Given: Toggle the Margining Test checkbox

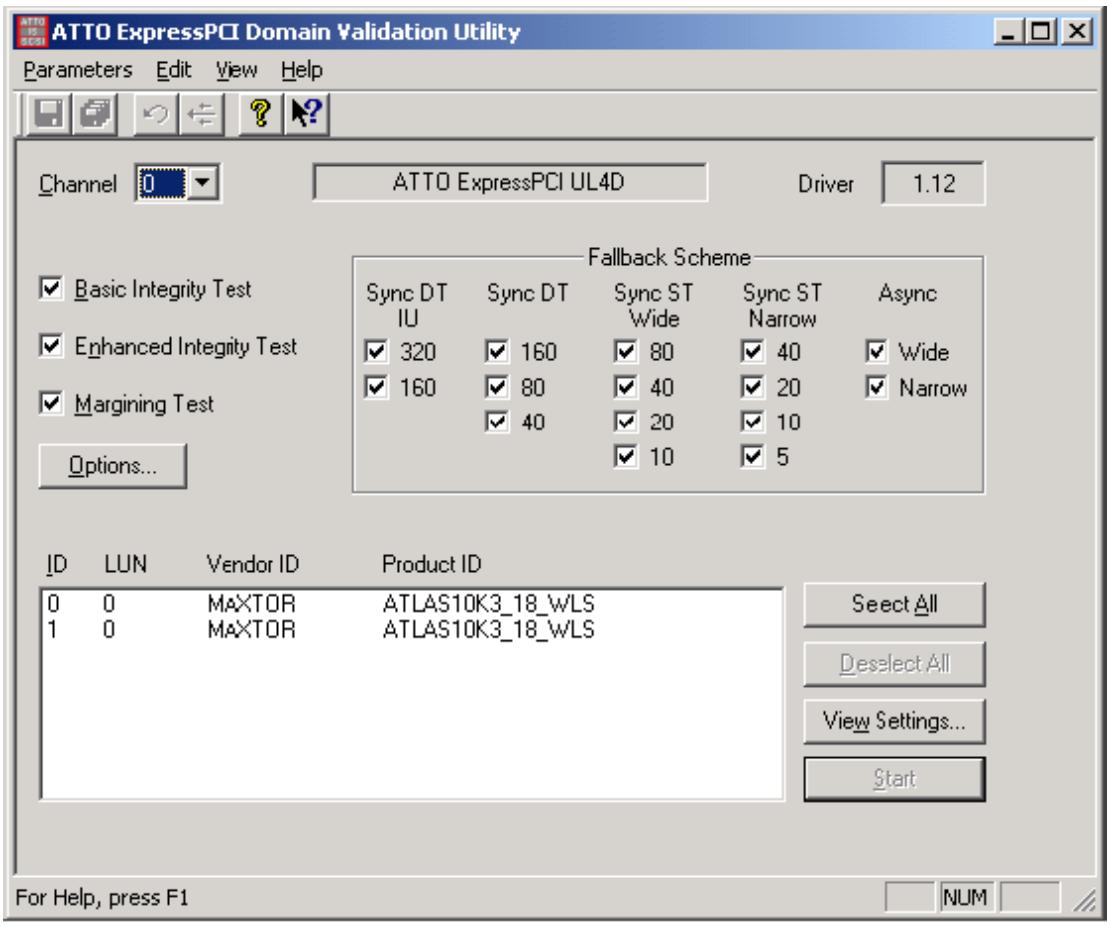Looking at the screenshot, I should tap(50, 403).
